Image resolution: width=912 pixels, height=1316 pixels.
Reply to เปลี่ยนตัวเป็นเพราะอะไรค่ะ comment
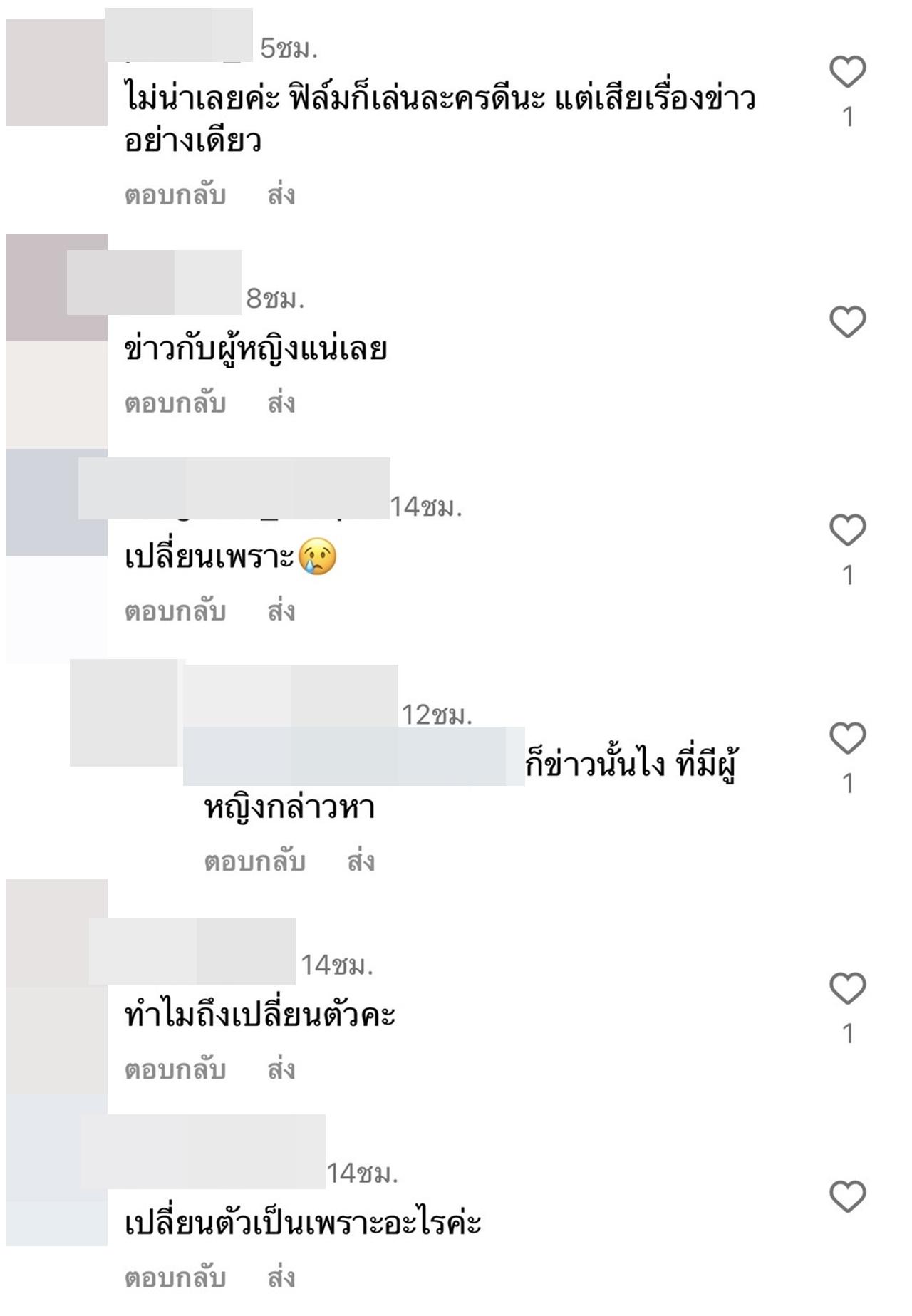click(x=175, y=1278)
